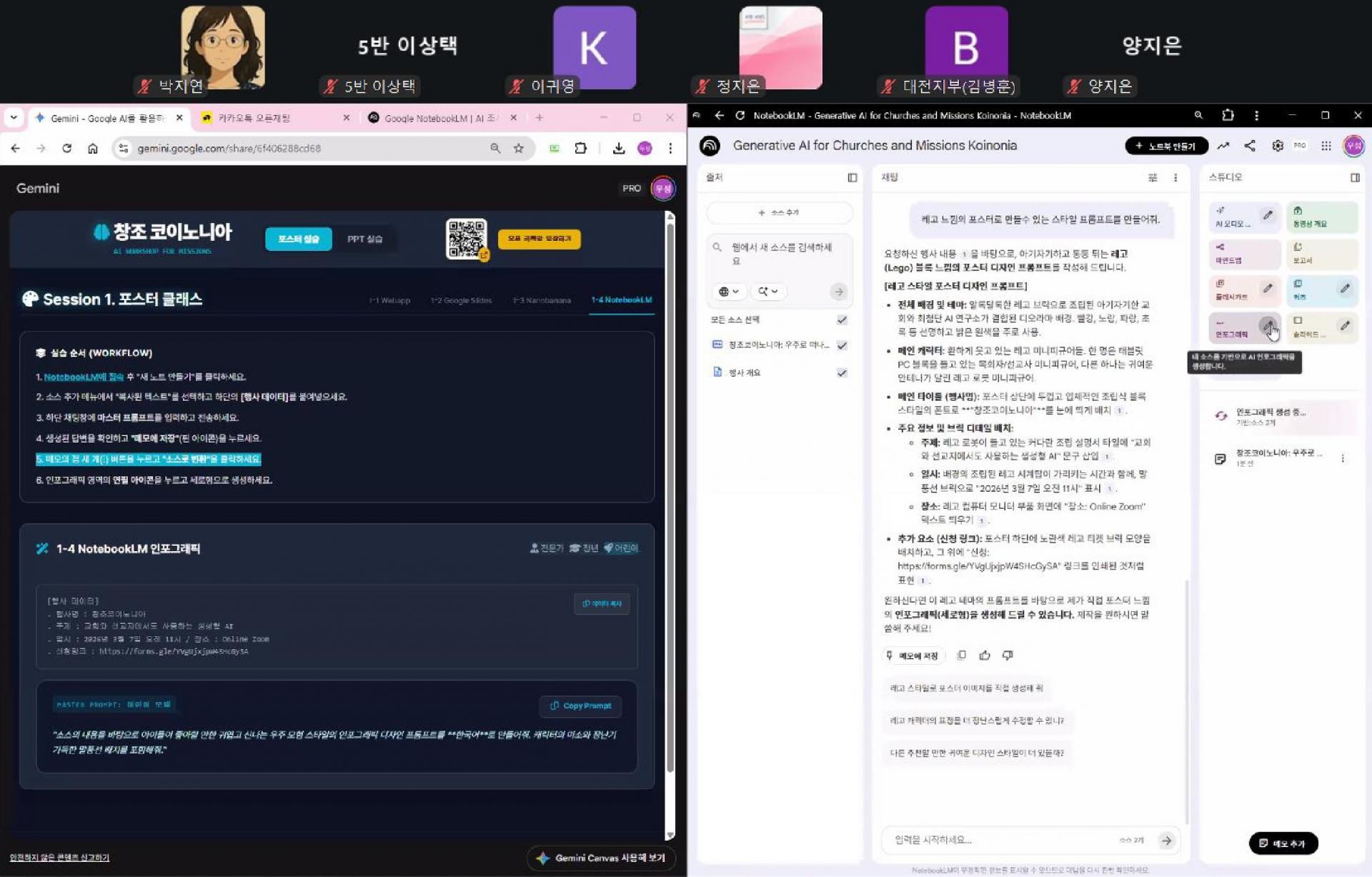Click the NotebookLM logo icon

click(710, 146)
